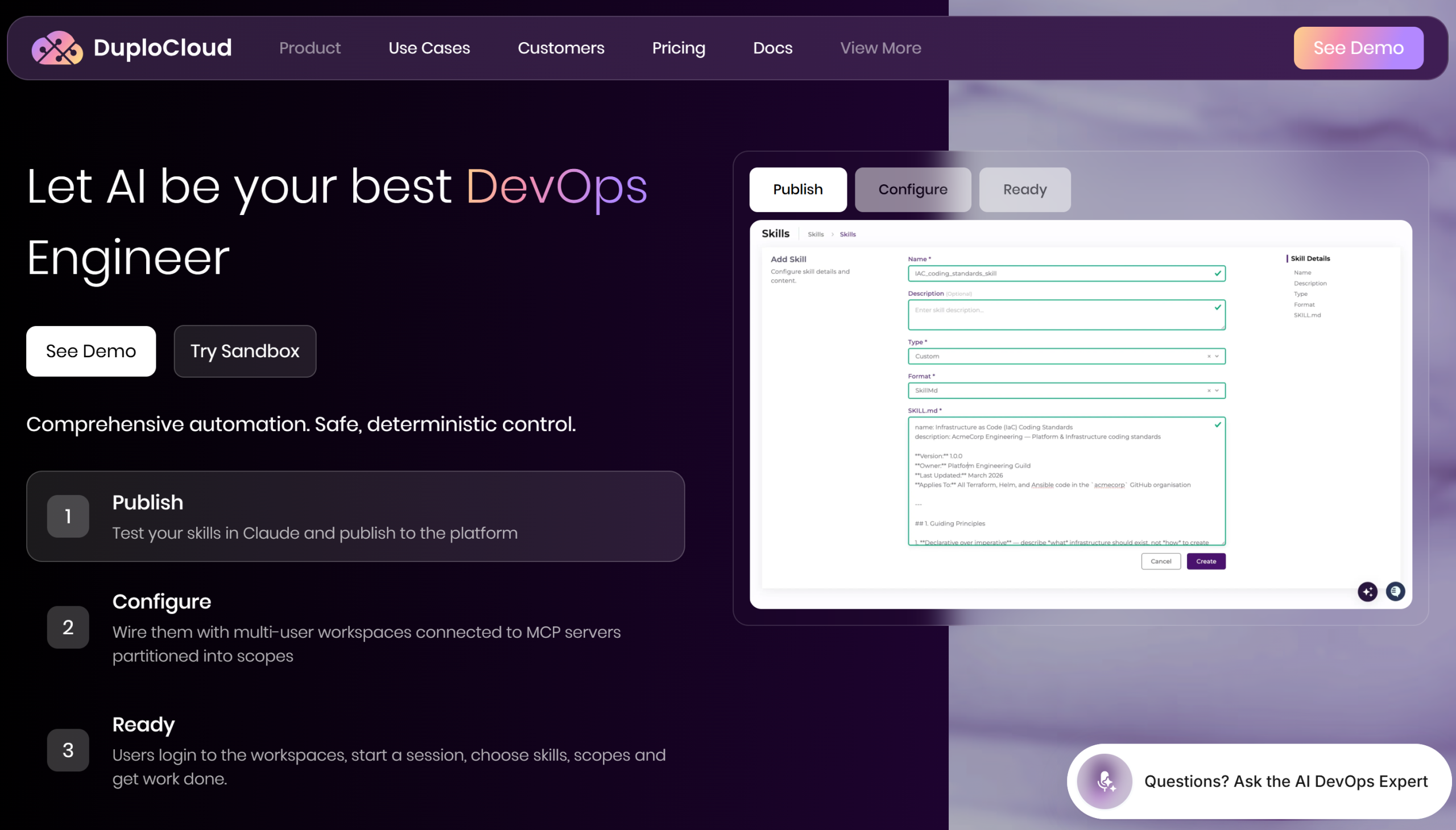
Task: Click the green checkmark in the Name field
Action: coord(1217,273)
